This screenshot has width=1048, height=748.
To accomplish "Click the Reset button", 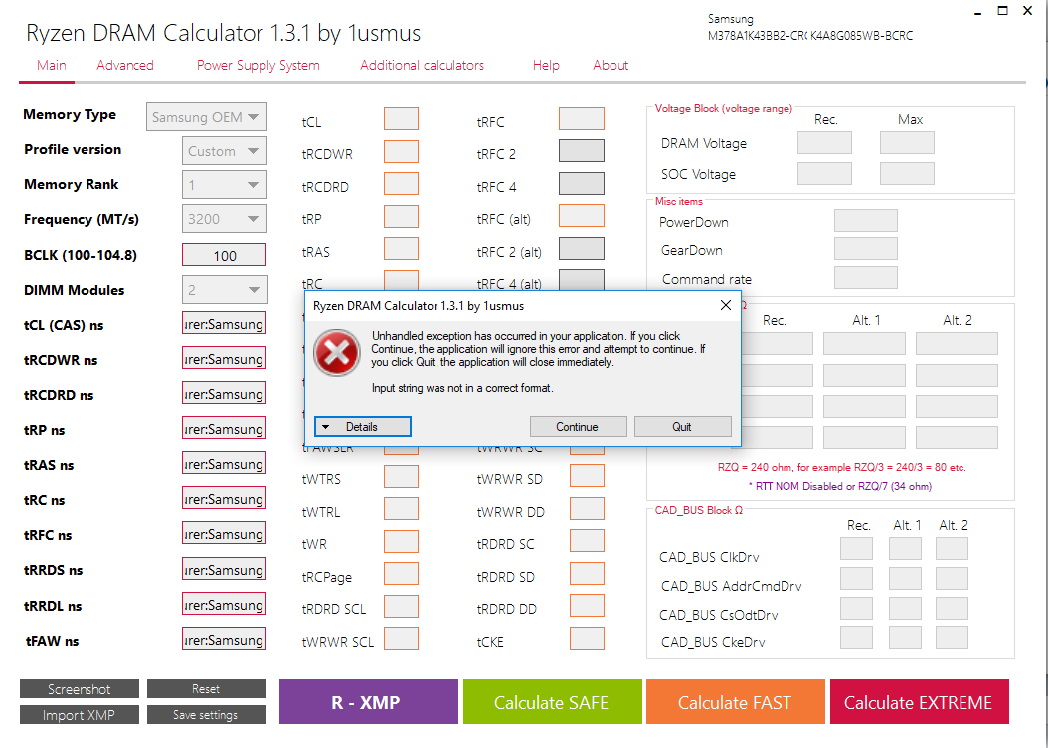I will click(x=206, y=689).
